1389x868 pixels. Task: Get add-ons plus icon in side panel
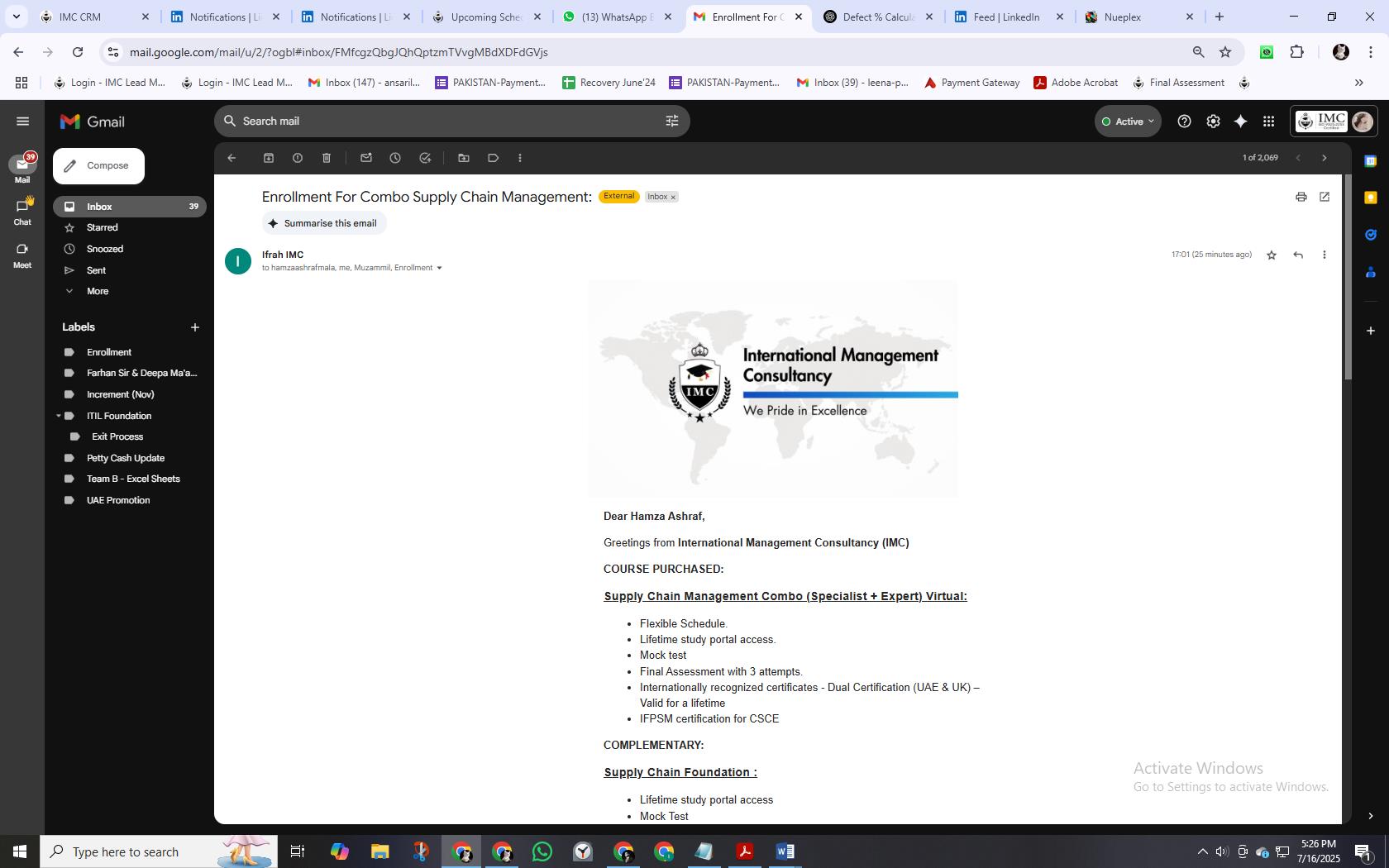[1371, 331]
